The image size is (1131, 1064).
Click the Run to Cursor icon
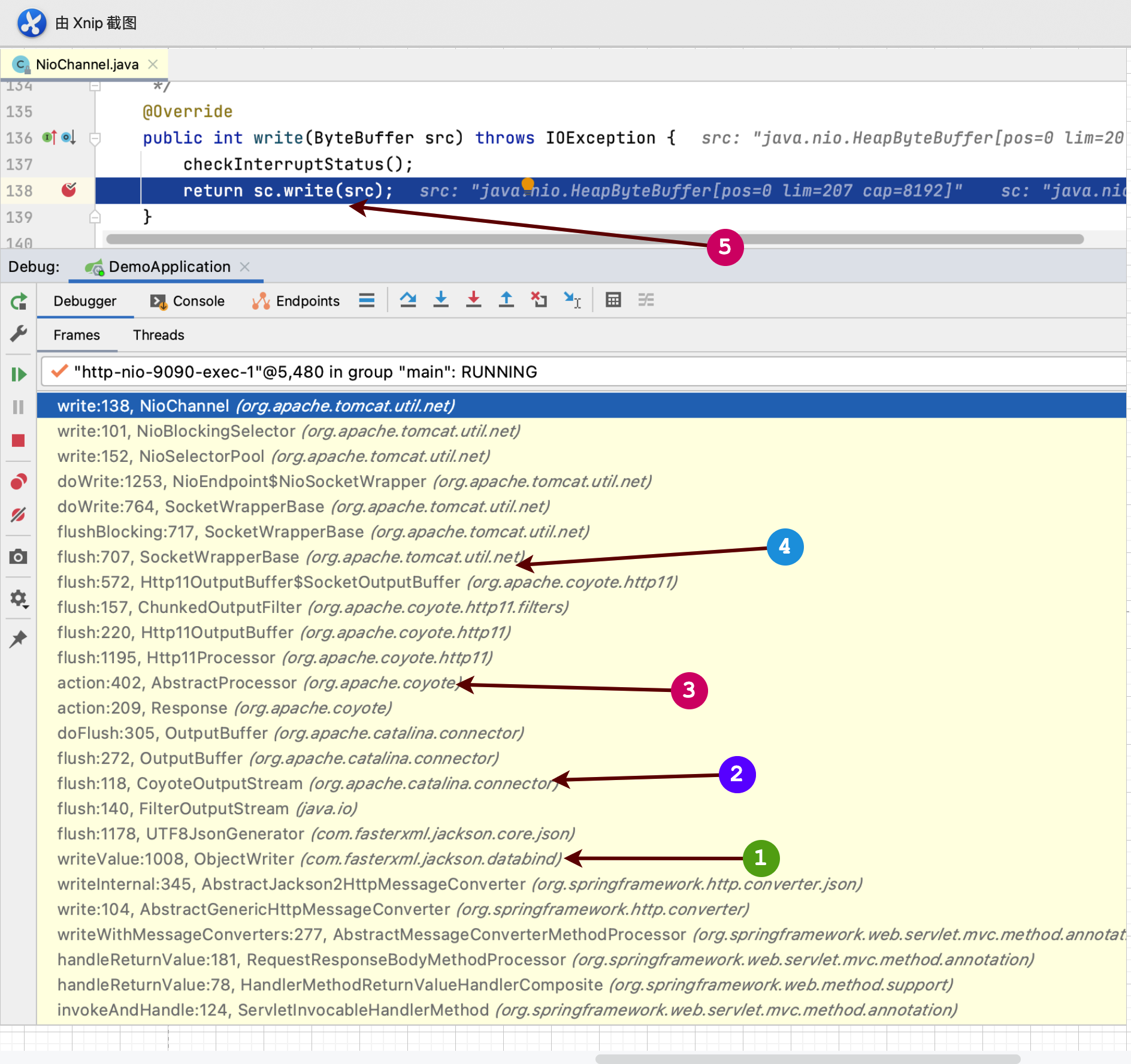[x=572, y=300]
